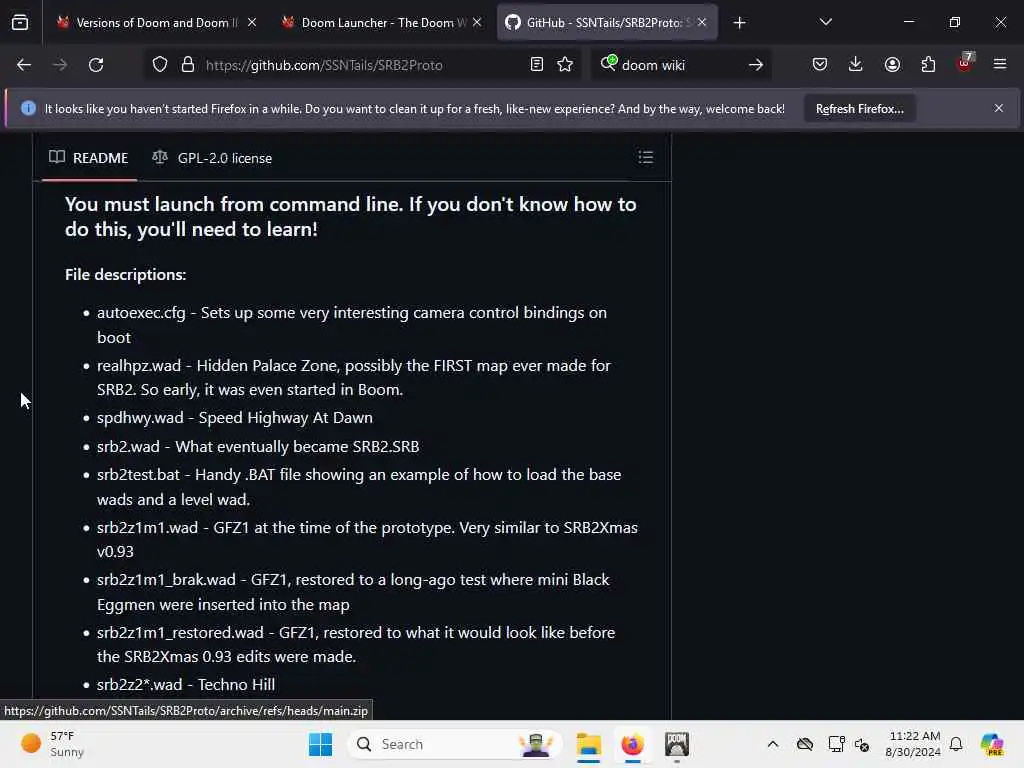Click the Windows taskbar Search field

click(x=455, y=744)
